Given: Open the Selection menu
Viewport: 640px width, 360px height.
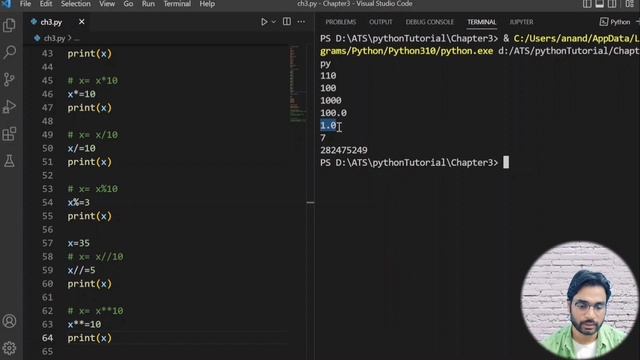Looking at the screenshot, I should coord(76,4).
